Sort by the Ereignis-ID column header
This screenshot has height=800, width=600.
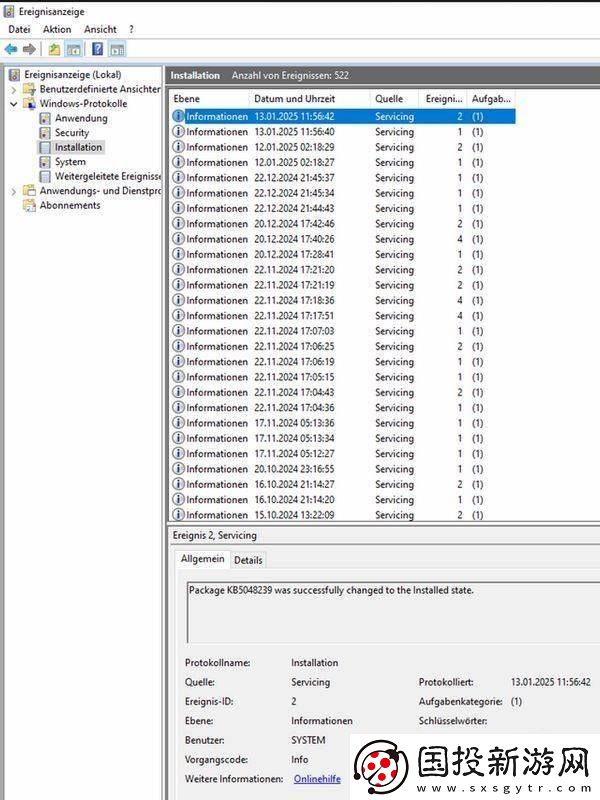443,98
